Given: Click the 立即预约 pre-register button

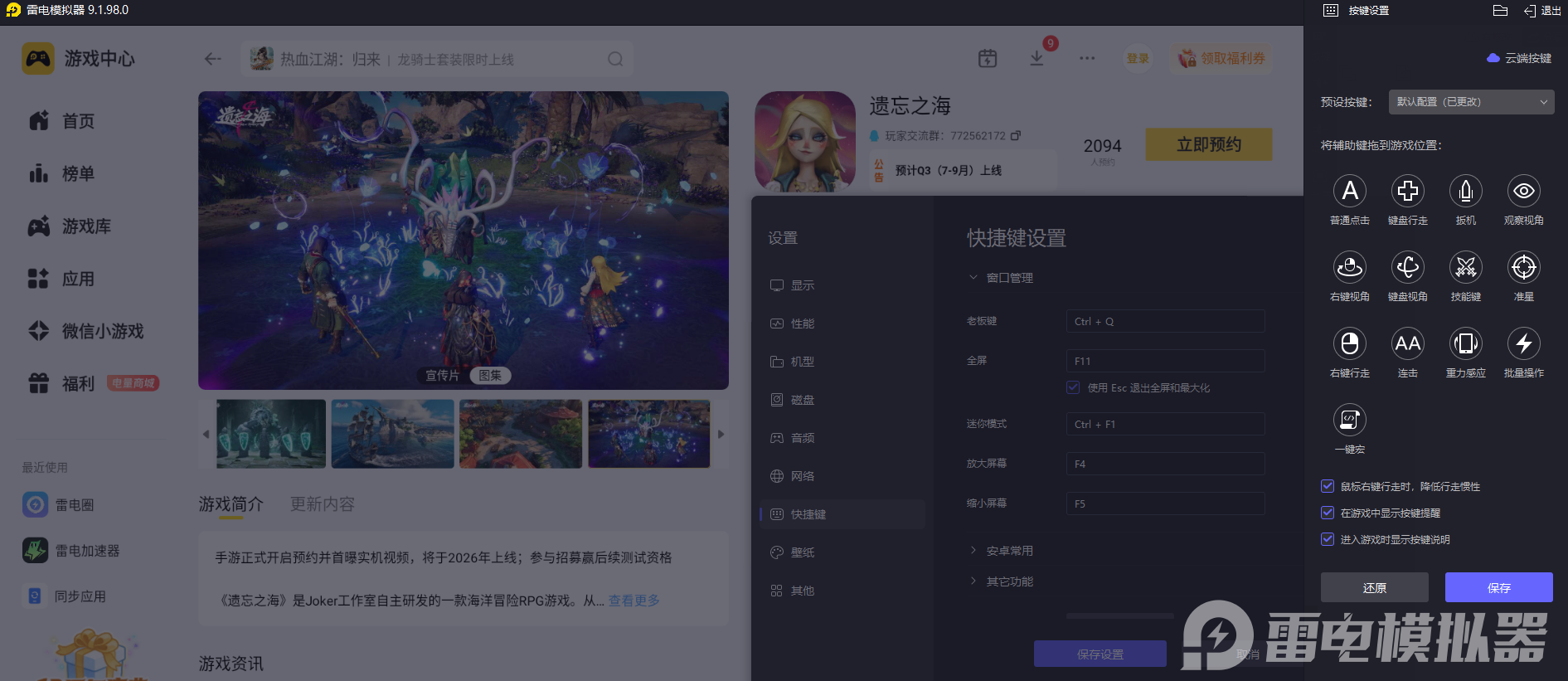Looking at the screenshot, I should [x=1208, y=144].
